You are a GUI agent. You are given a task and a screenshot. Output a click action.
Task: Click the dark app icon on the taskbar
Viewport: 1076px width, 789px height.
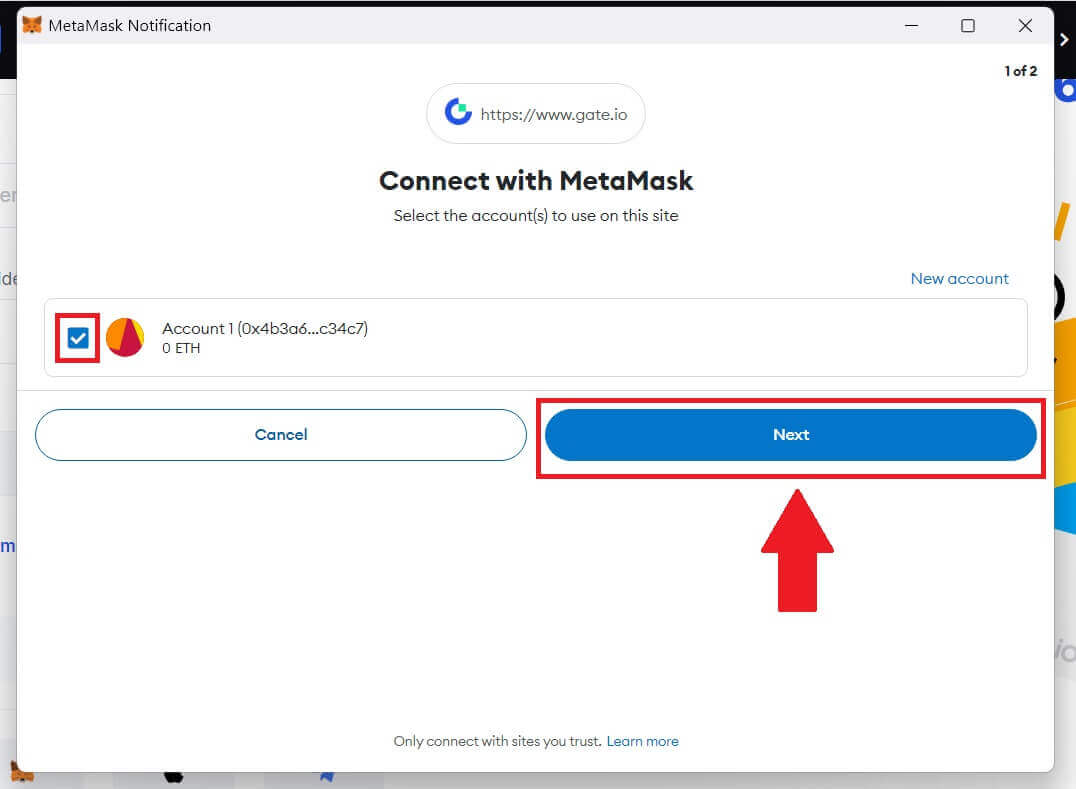point(175,775)
